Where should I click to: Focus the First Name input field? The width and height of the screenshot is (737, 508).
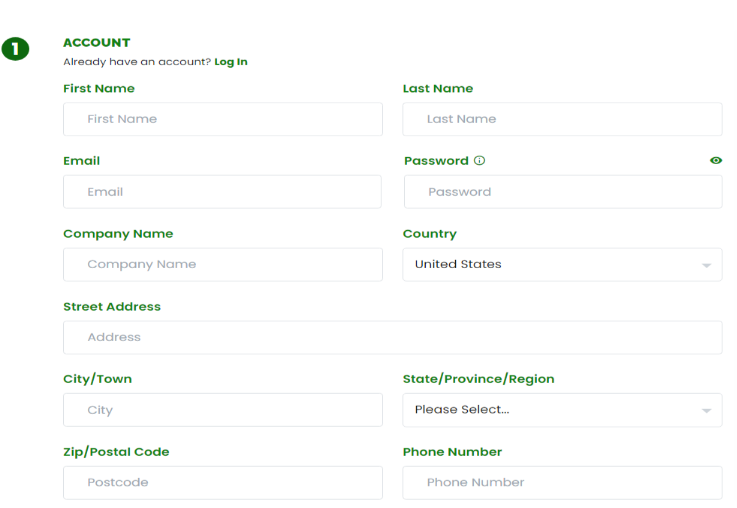click(223, 119)
